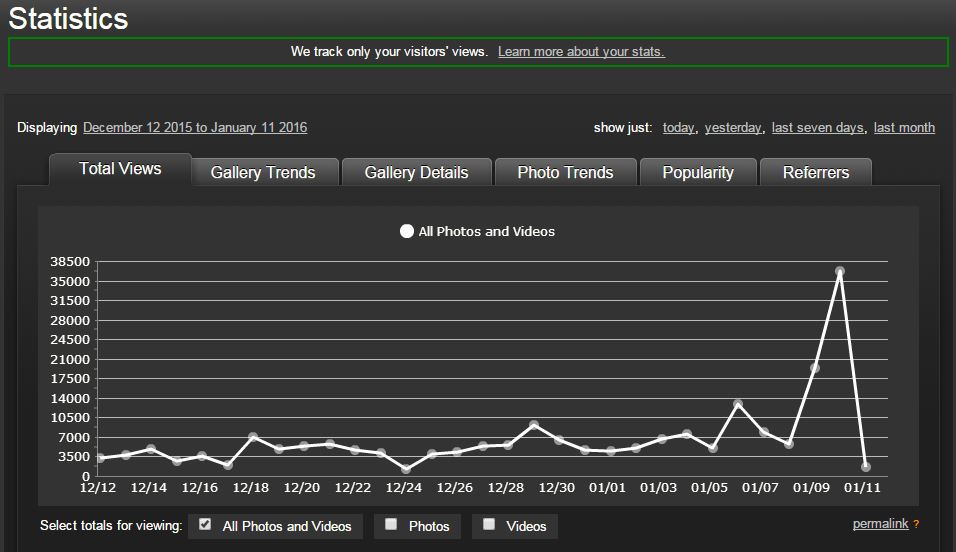View the Referrers tab
Image resolution: width=956 pixels, height=552 pixels.
tap(815, 173)
